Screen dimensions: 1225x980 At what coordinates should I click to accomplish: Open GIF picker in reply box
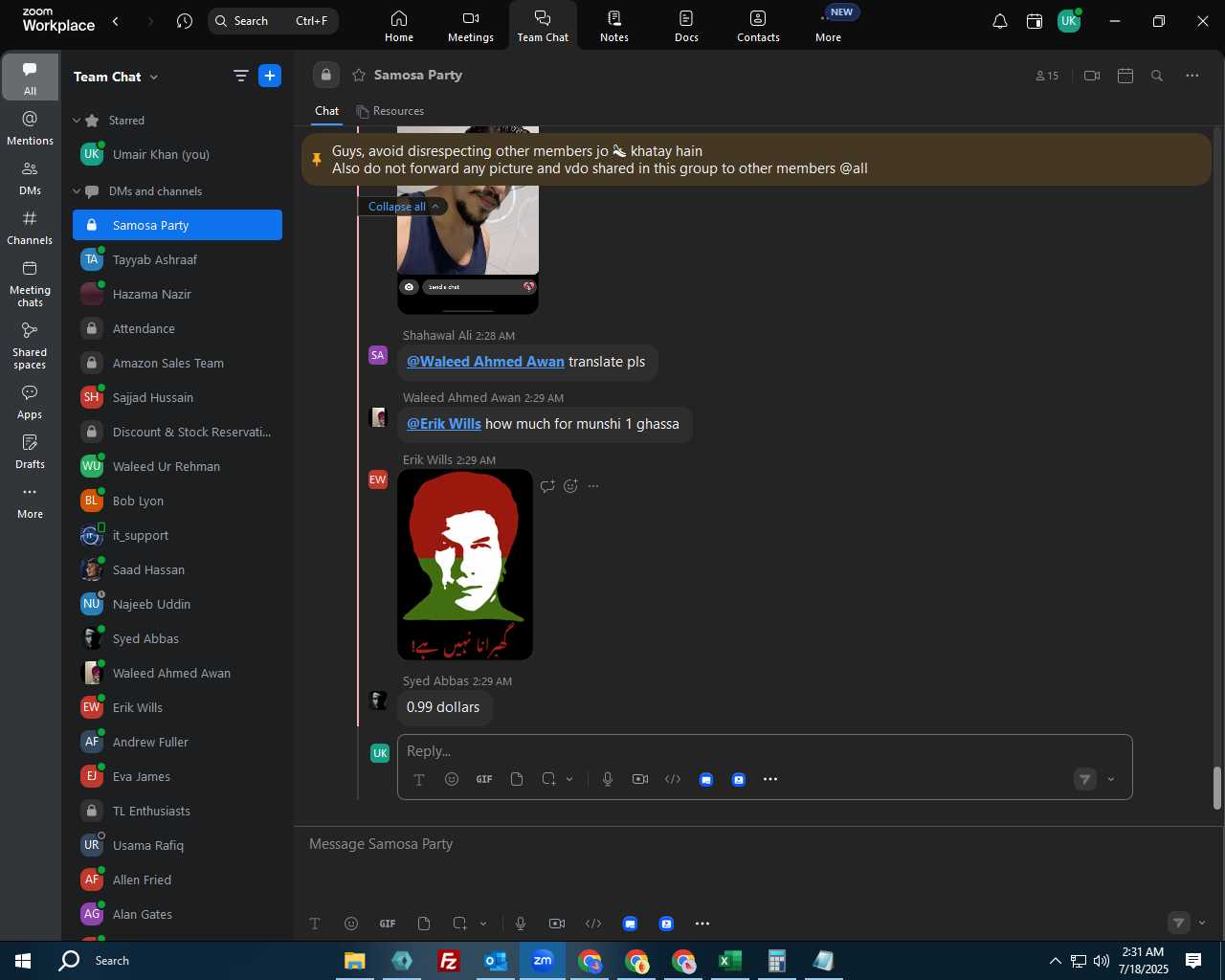pos(484,779)
